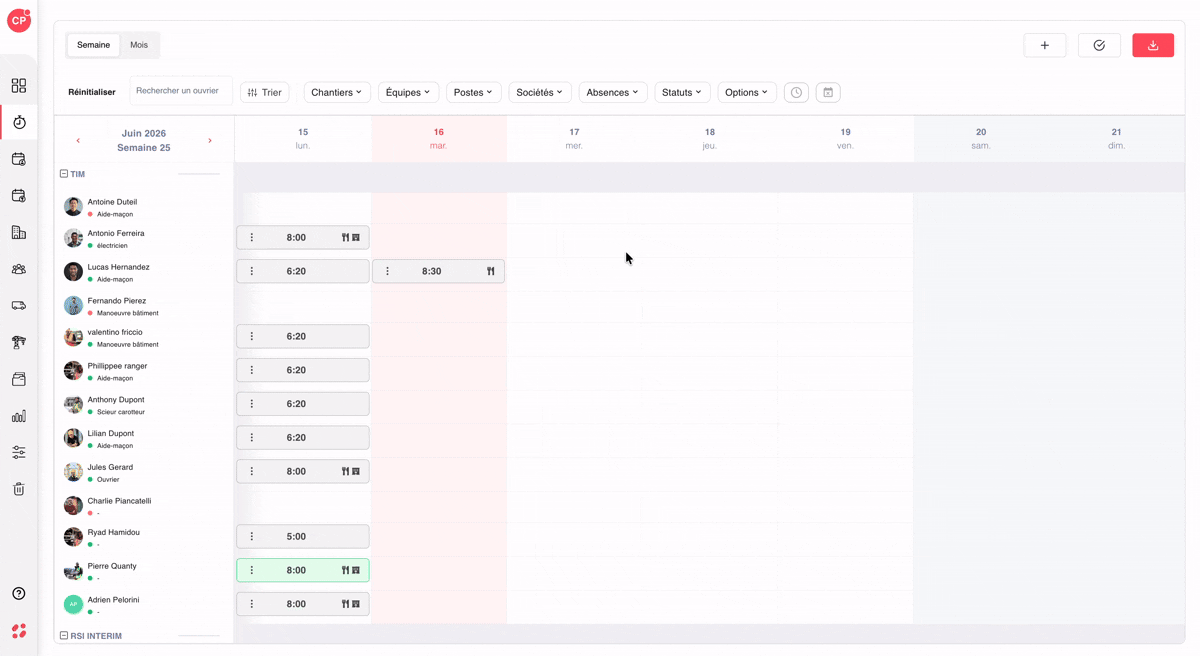This screenshot has height=656, width=1200.
Task: Open the Chantiers dropdown filter
Action: (x=337, y=92)
